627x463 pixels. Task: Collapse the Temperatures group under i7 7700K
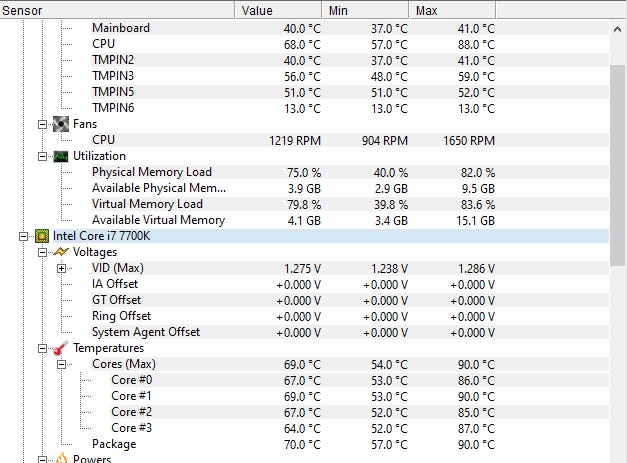point(42,348)
